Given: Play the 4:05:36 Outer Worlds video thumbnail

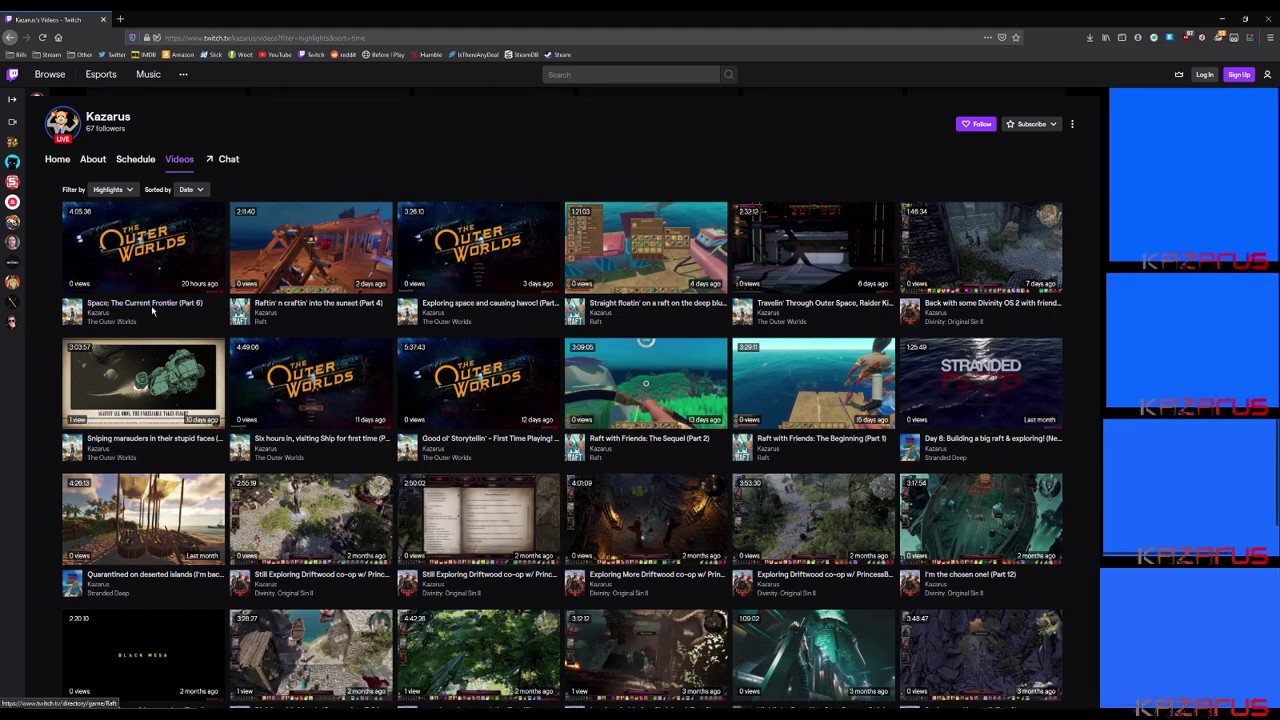Looking at the screenshot, I should 143,247.
